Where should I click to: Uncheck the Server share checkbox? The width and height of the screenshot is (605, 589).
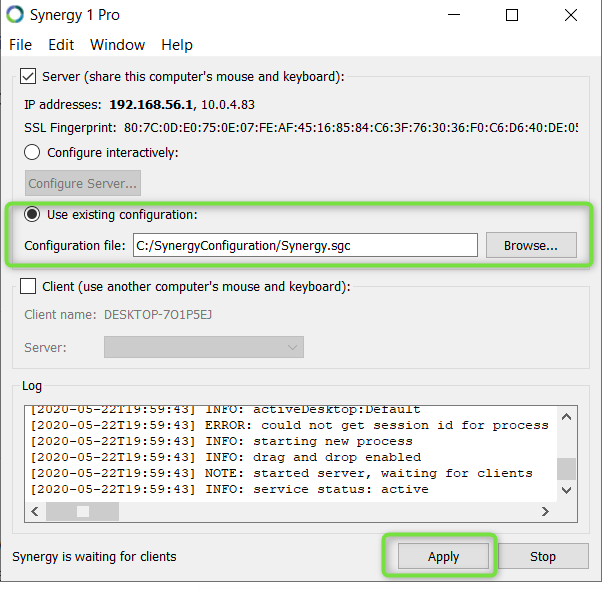[28, 76]
